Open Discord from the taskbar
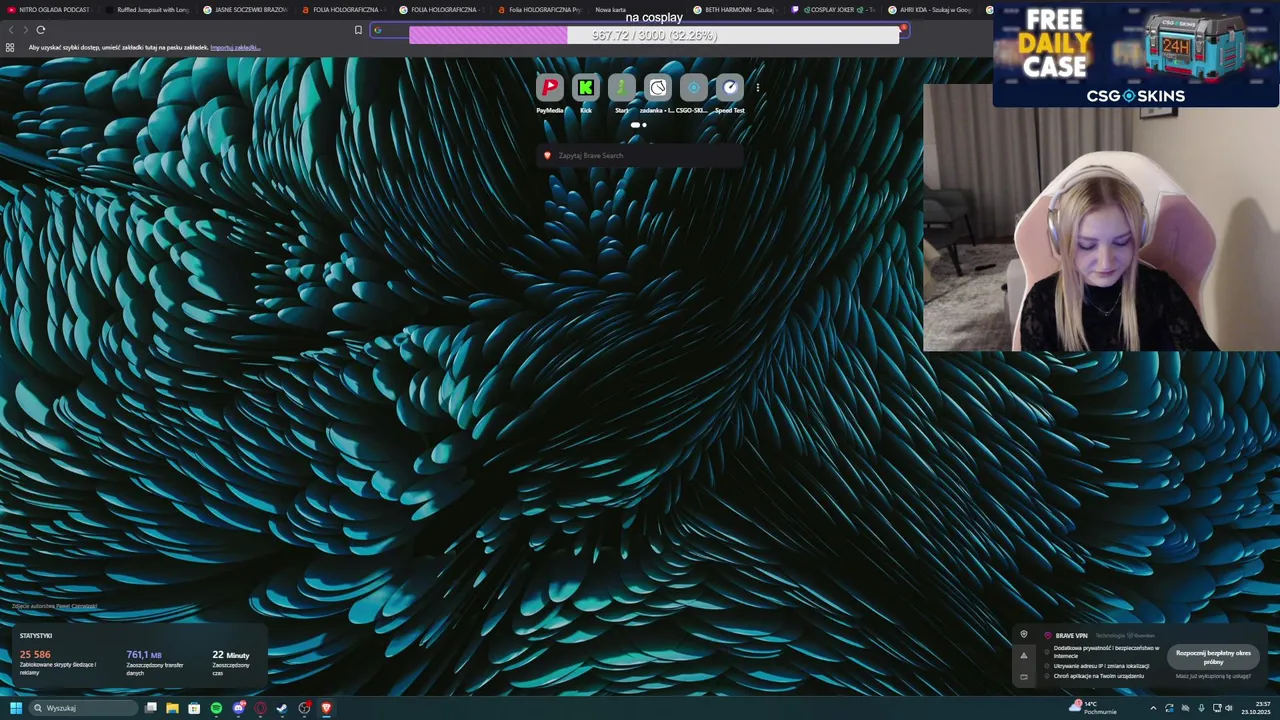Image resolution: width=1280 pixels, height=720 pixels. pyautogui.click(x=238, y=708)
